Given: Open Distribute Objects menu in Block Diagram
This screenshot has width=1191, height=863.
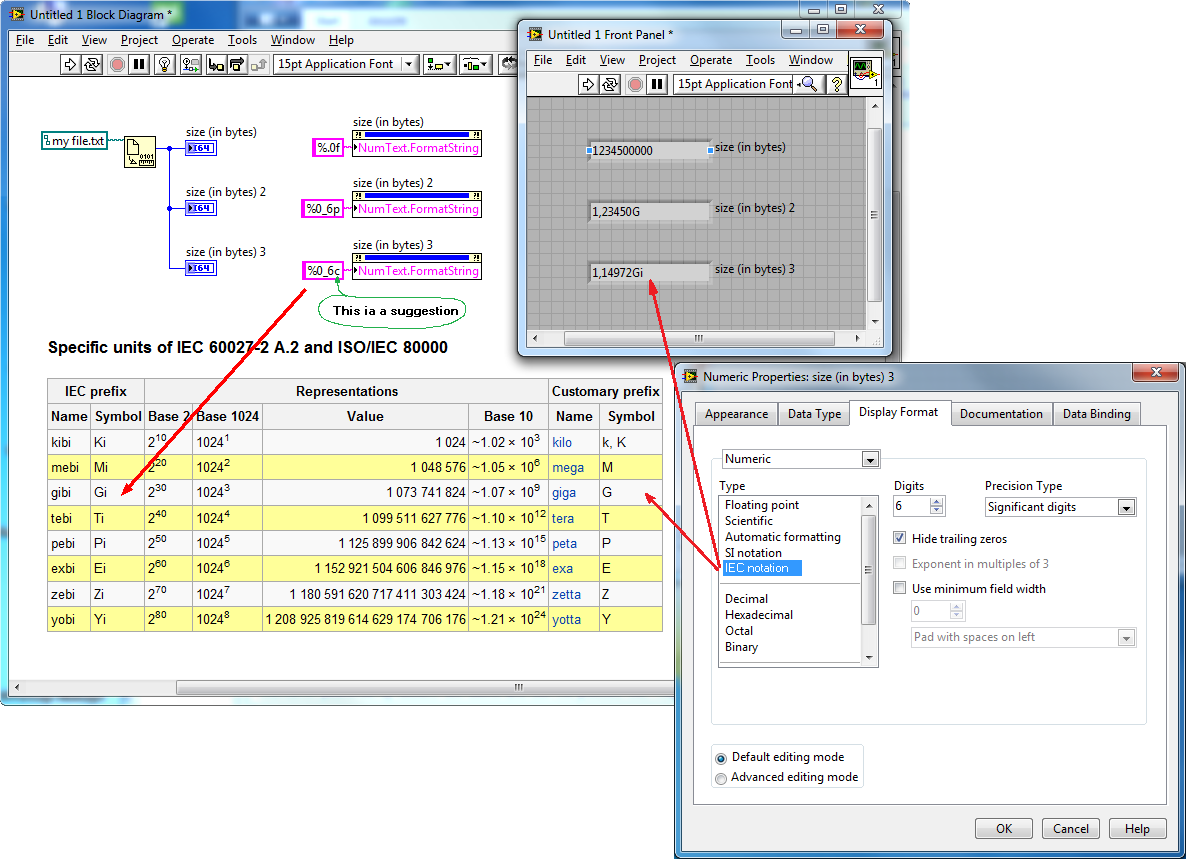Looking at the screenshot, I should (475, 65).
